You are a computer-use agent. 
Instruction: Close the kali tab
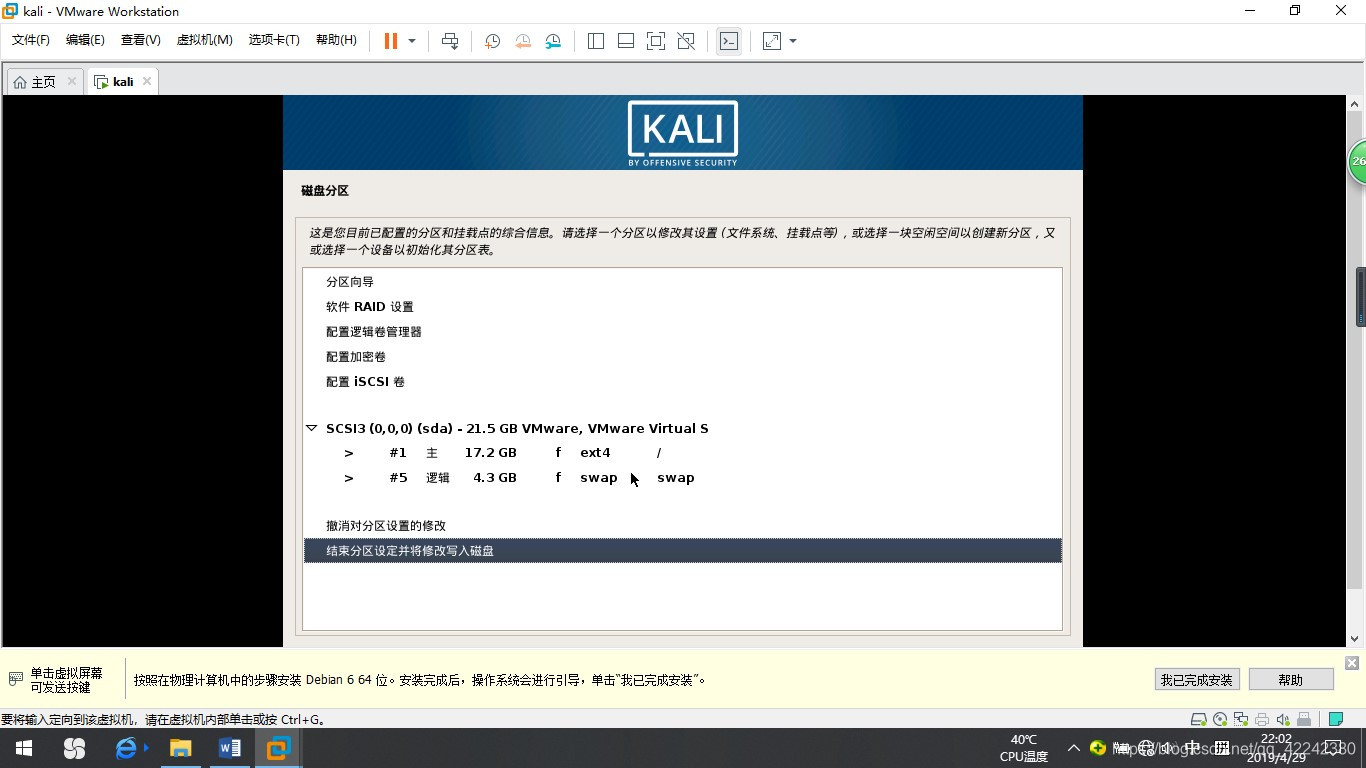147,81
